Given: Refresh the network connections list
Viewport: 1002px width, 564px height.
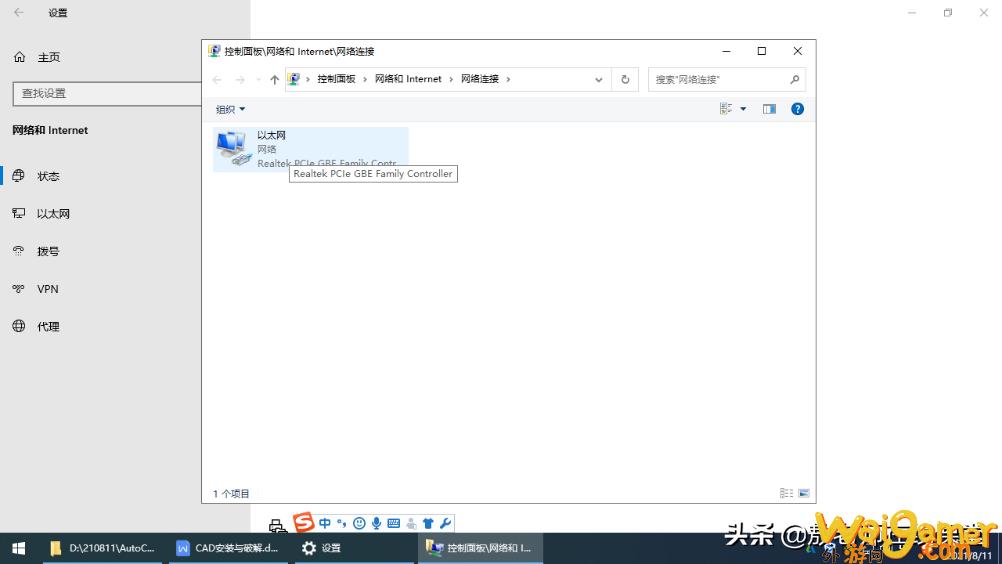Looking at the screenshot, I should (x=625, y=79).
